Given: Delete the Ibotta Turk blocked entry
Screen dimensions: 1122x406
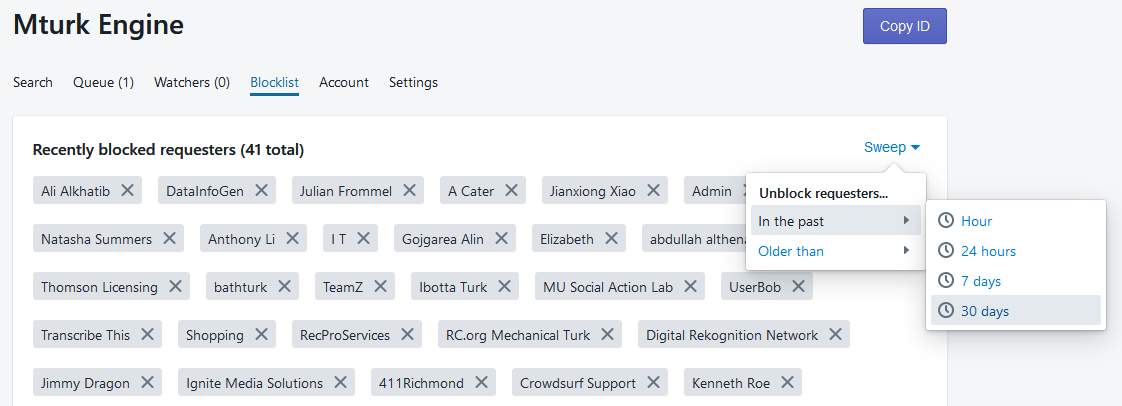Looking at the screenshot, I should (505, 287).
